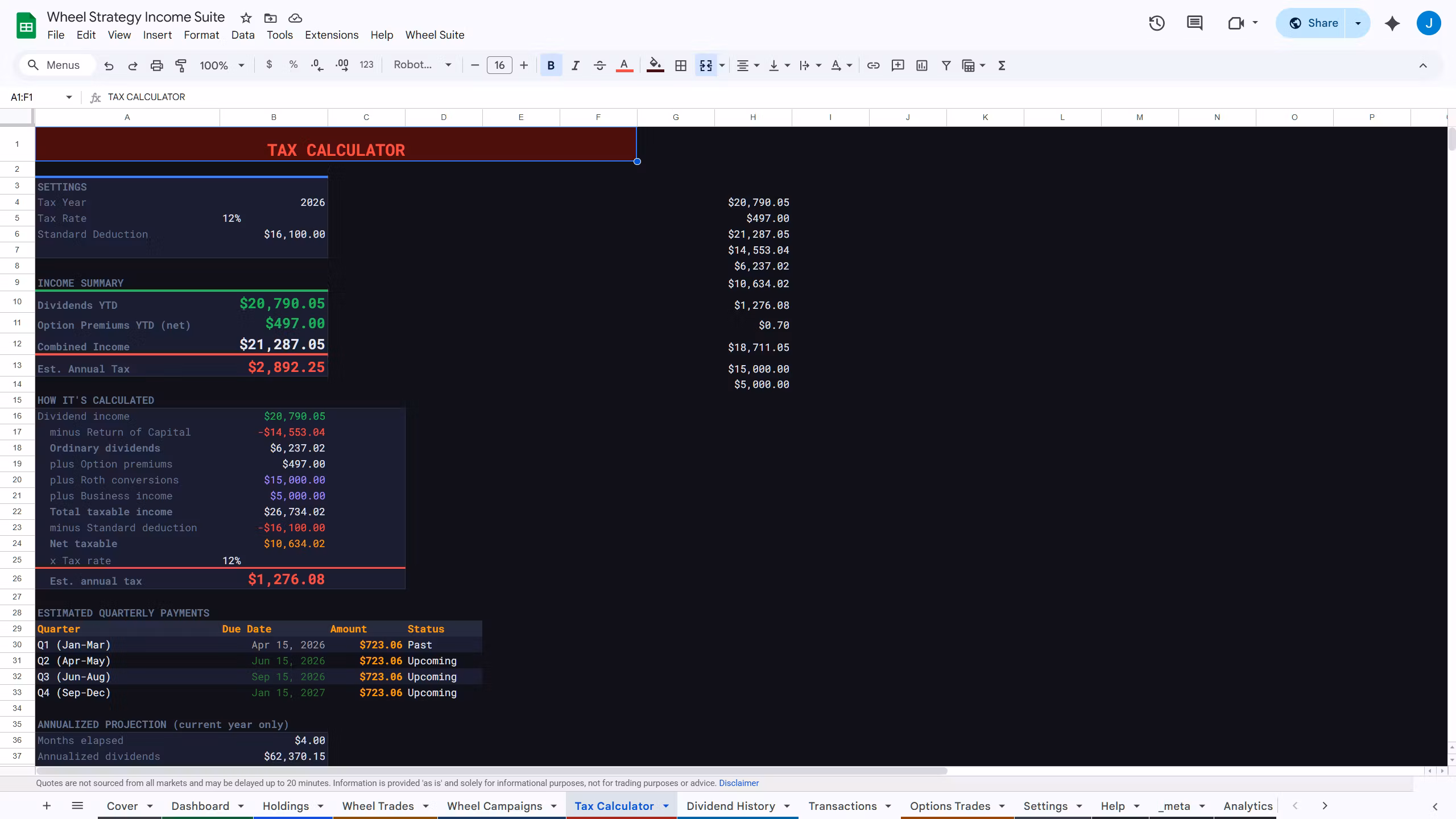Viewport: 1456px width, 819px height.
Task: Increase decimal places icon
Action: 342,65
